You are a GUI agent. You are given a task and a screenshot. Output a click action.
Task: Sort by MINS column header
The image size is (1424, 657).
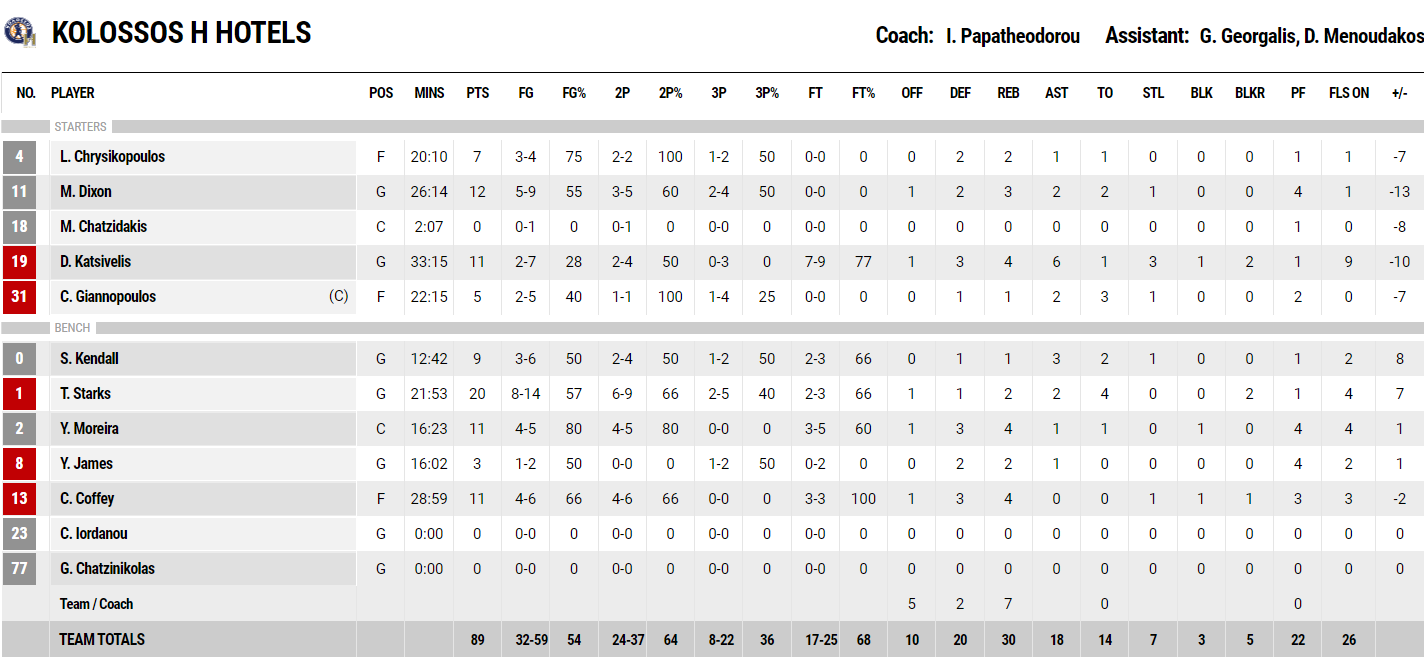(429, 93)
